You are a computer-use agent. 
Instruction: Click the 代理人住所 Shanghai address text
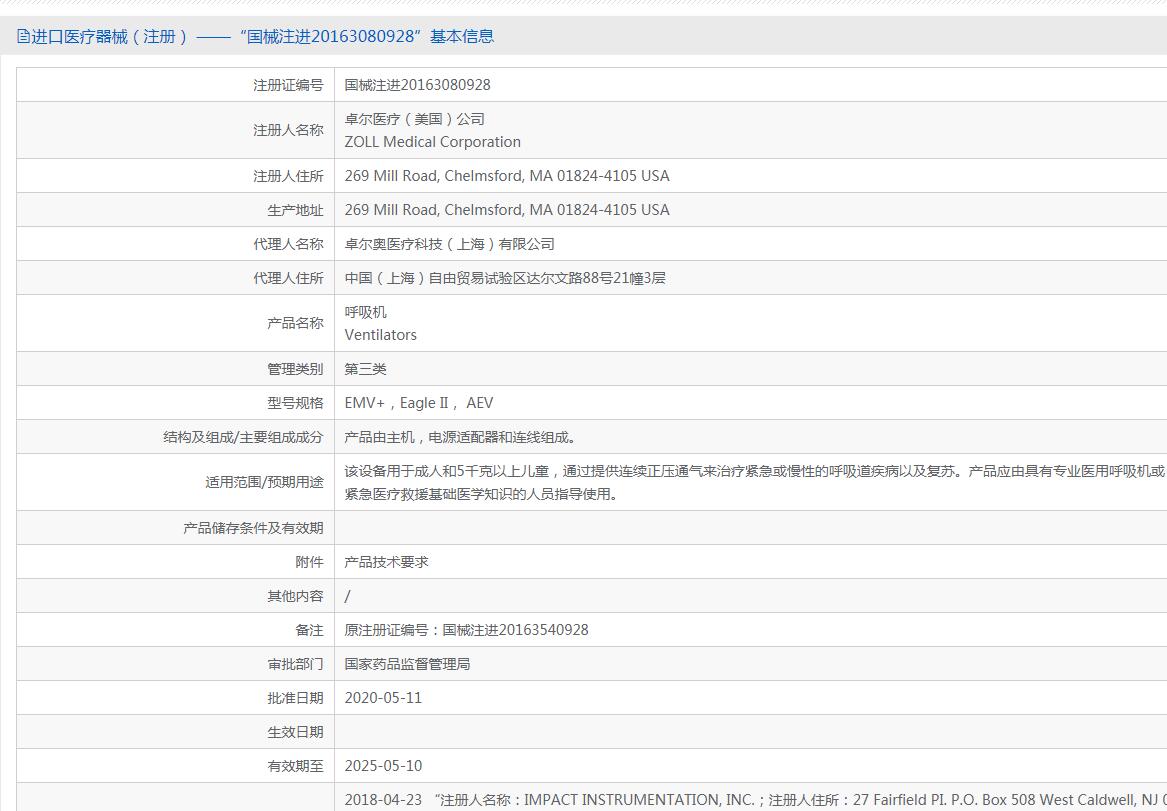click(505, 278)
